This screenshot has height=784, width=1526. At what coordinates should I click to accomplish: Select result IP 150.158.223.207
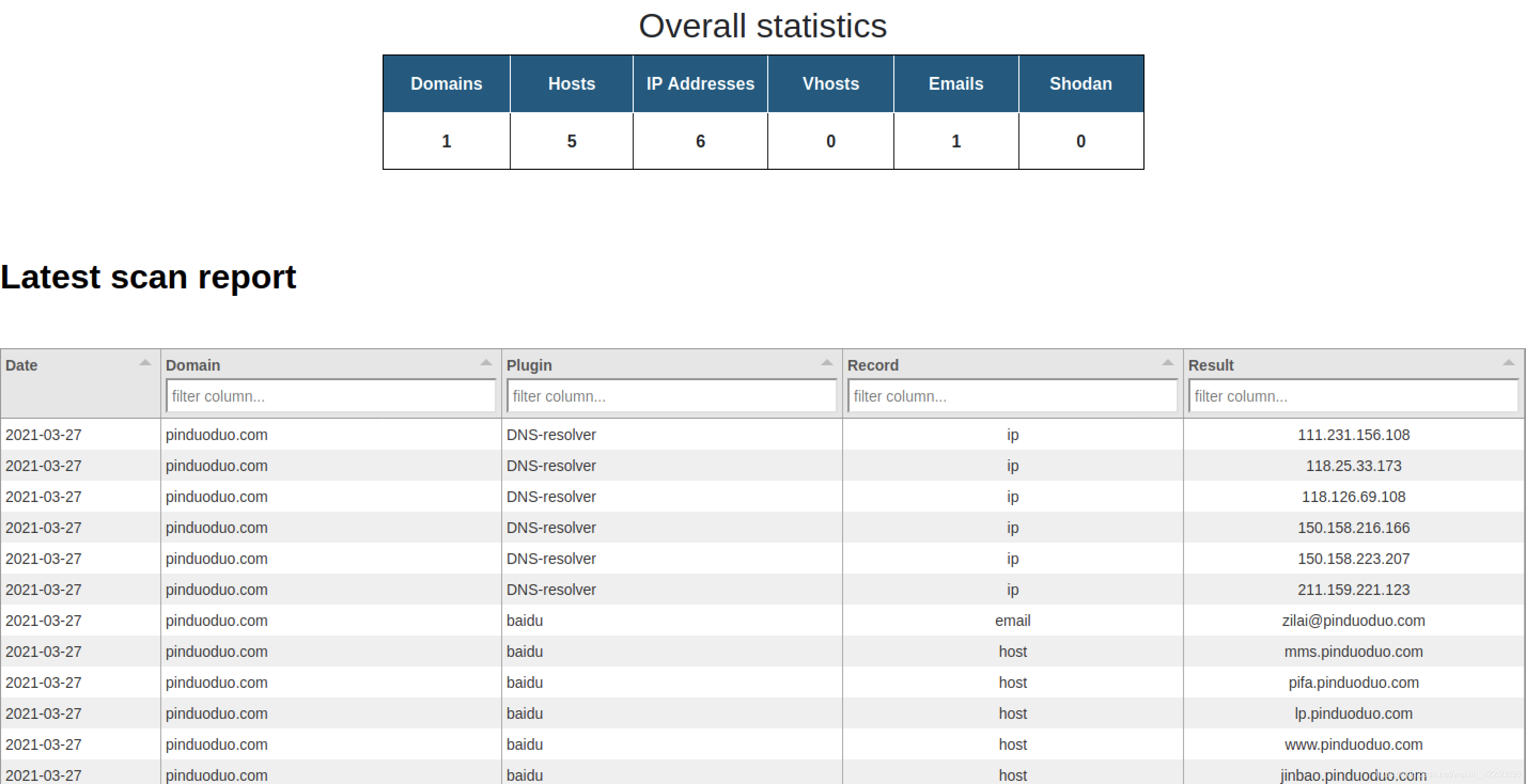1353,559
